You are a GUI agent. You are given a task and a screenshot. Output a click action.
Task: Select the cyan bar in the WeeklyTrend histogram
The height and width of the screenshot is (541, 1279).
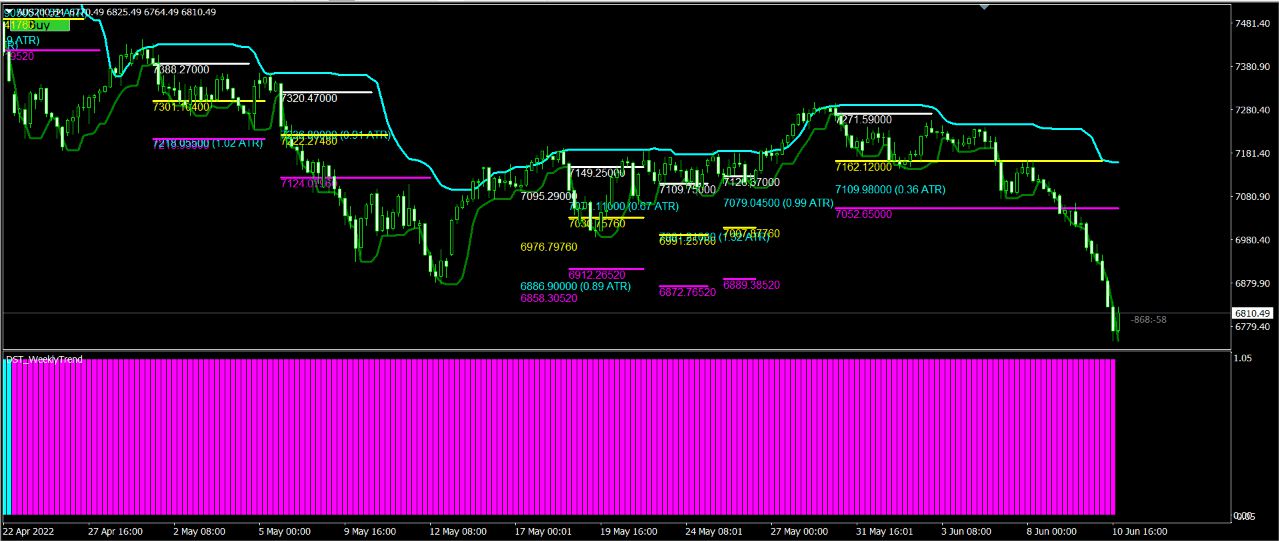coord(7,436)
